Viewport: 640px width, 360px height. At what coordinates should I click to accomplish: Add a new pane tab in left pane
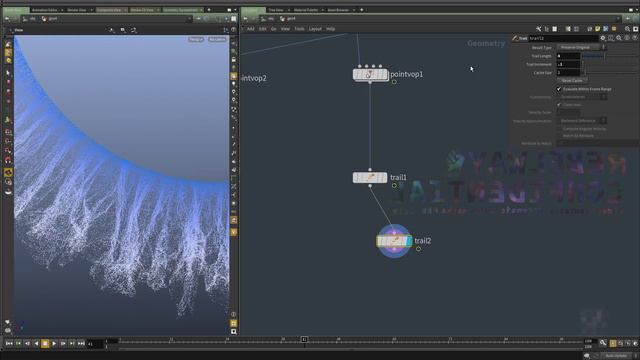pos(209,10)
